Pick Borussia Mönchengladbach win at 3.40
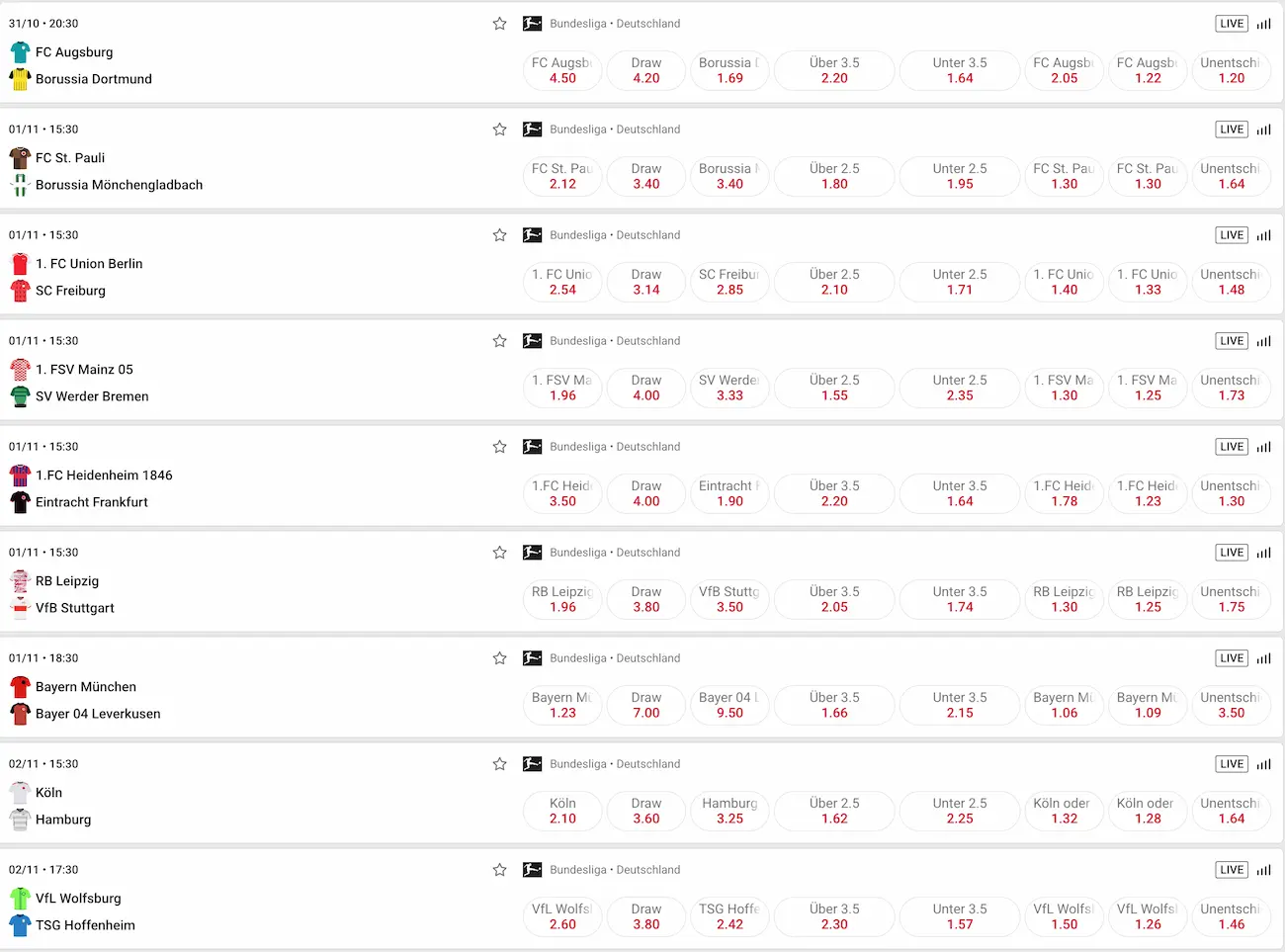The width and height of the screenshot is (1285, 952). 729,176
